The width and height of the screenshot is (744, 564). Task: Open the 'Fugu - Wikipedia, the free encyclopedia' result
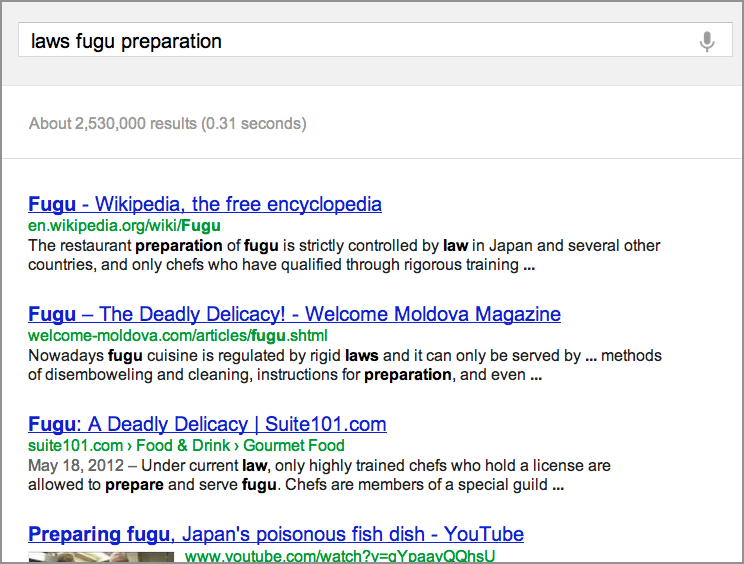(x=205, y=204)
